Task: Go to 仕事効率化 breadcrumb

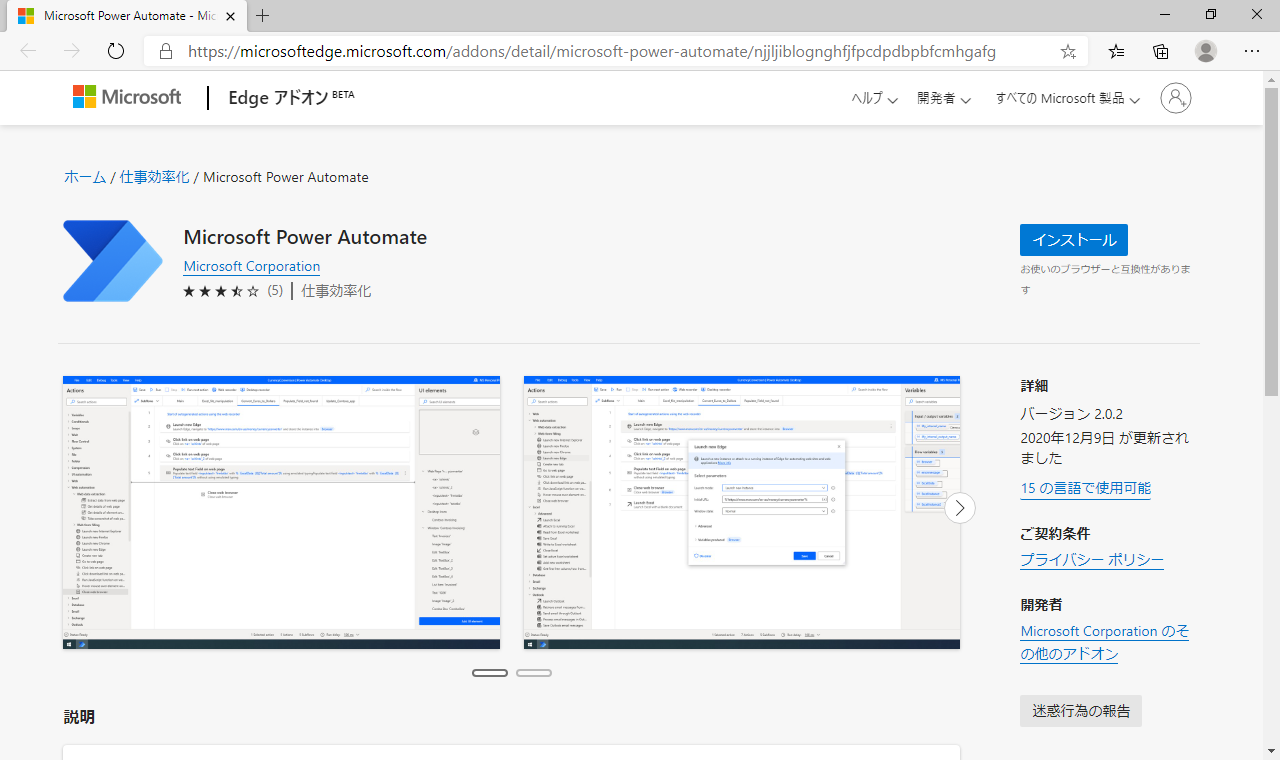Action: click(x=155, y=177)
